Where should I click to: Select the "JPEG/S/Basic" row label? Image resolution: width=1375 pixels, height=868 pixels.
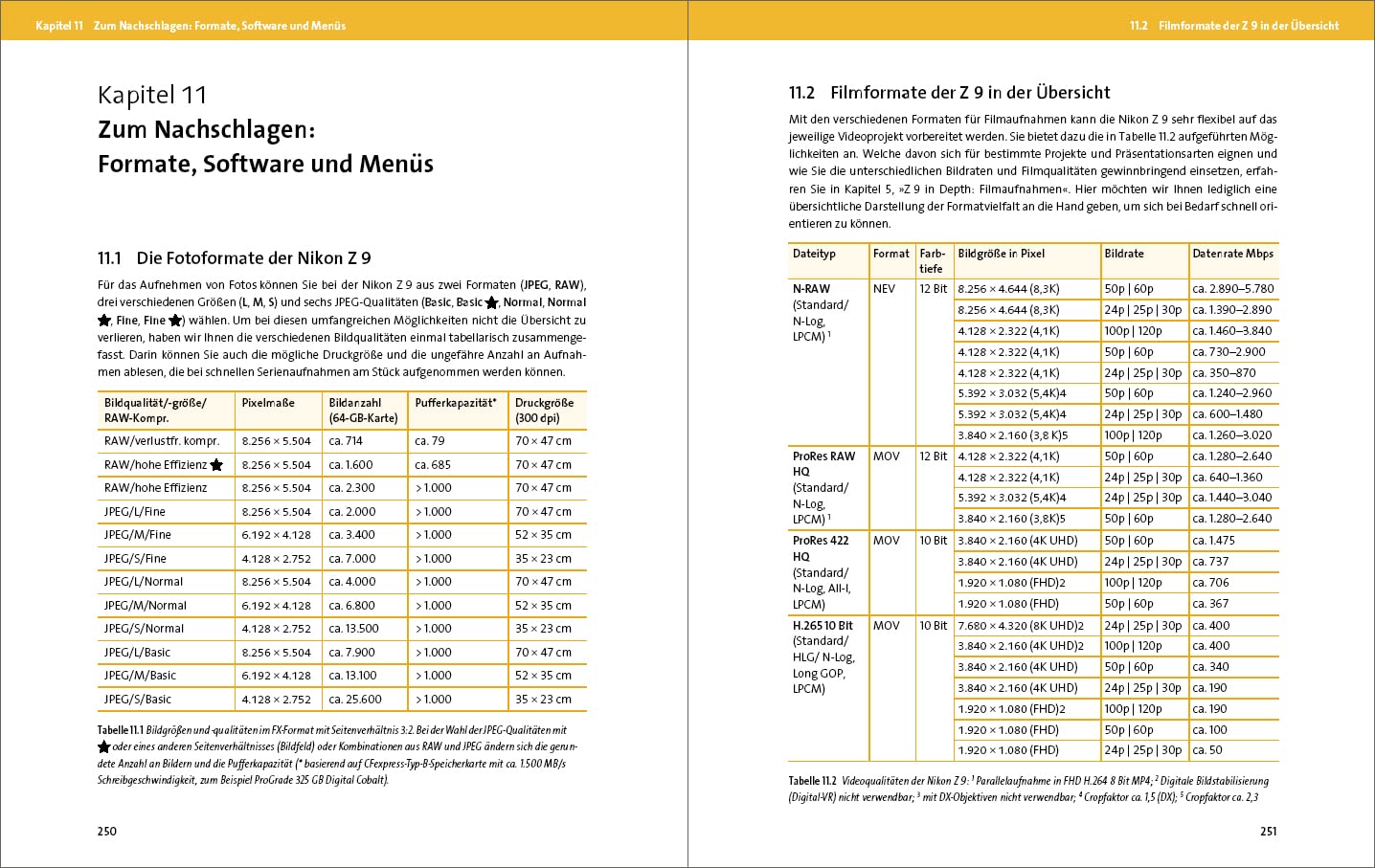pos(138,700)
